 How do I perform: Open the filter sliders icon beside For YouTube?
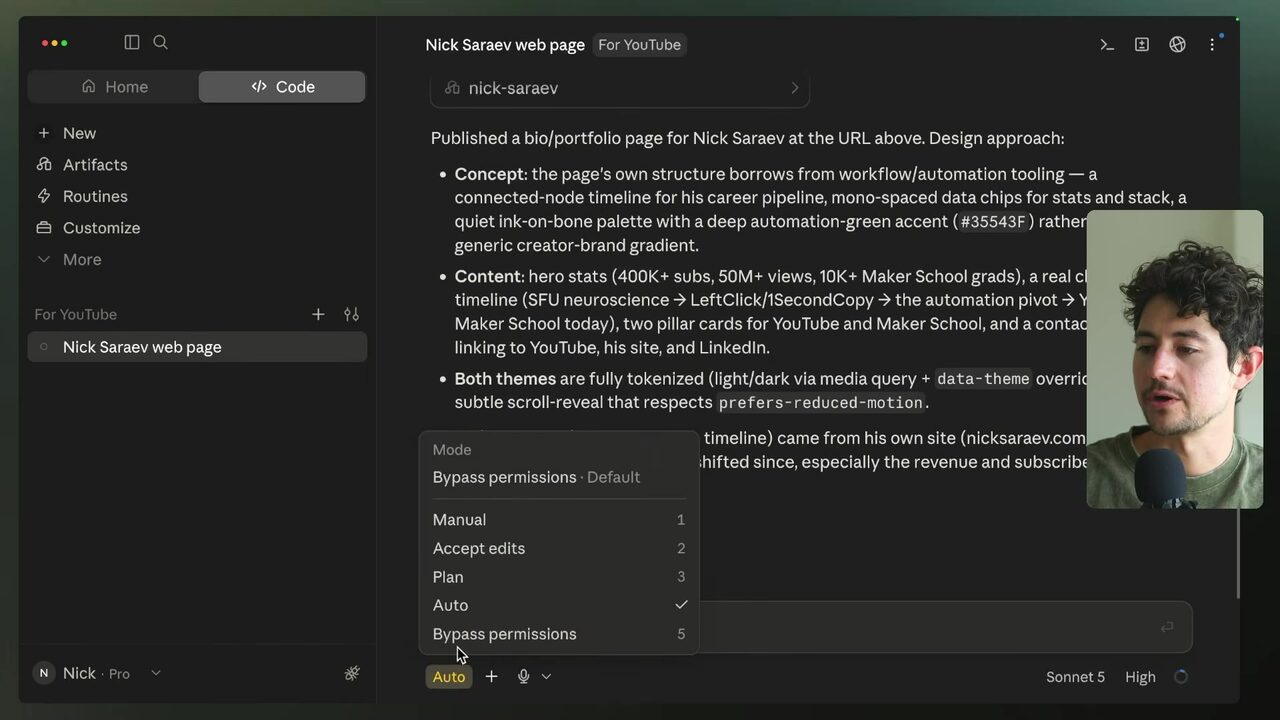coord(351,314)
